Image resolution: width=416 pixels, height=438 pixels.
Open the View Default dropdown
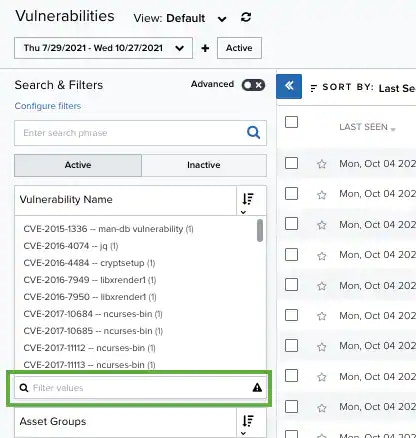[x=222, y=19]
